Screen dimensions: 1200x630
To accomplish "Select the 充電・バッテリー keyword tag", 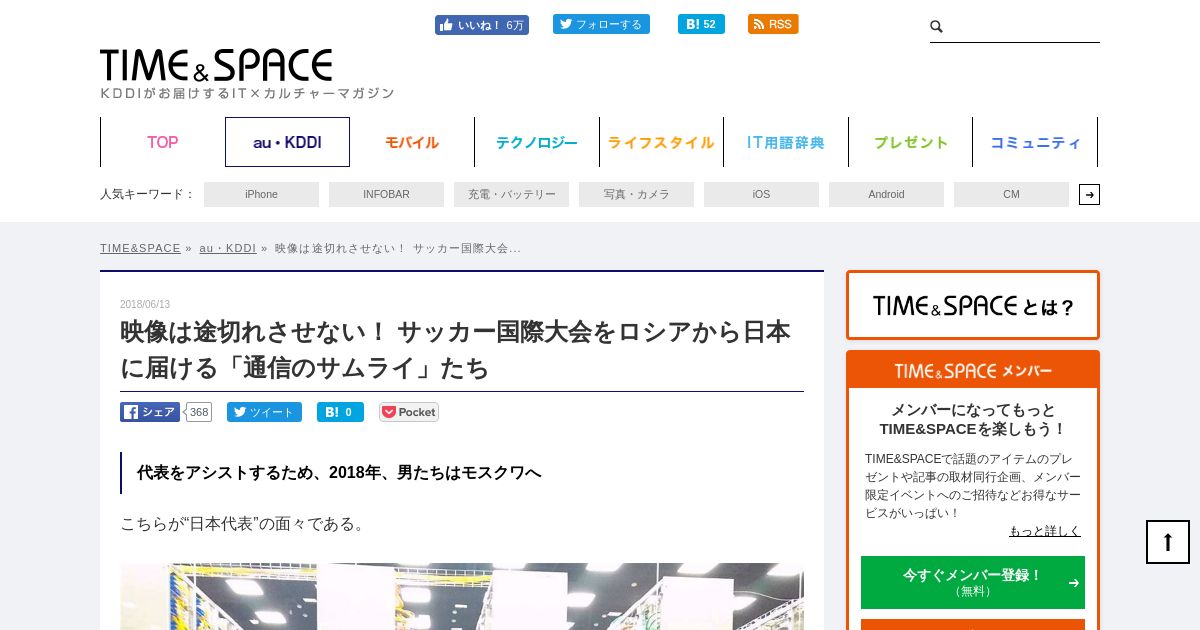I will point(511,194).
